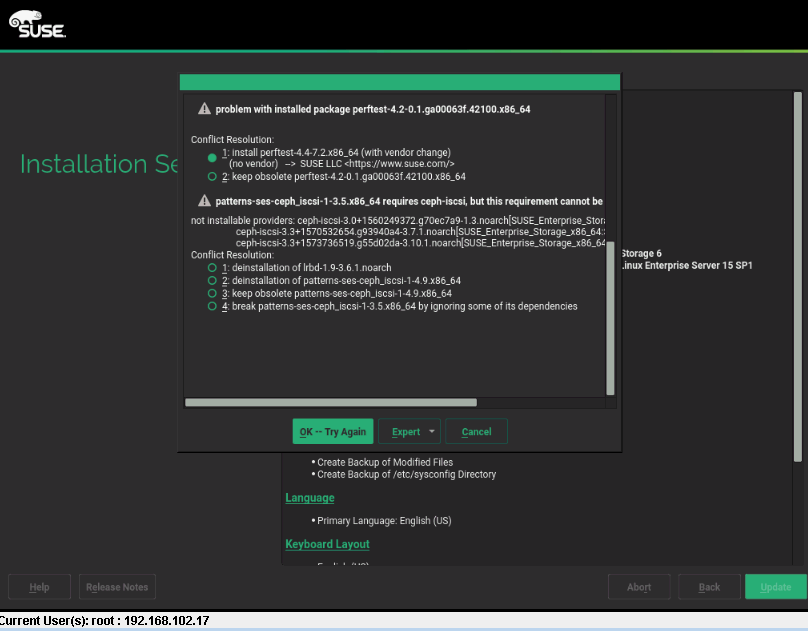808x631 pixels.
Task: Open the Release Notes
Action: click(117, 587)
